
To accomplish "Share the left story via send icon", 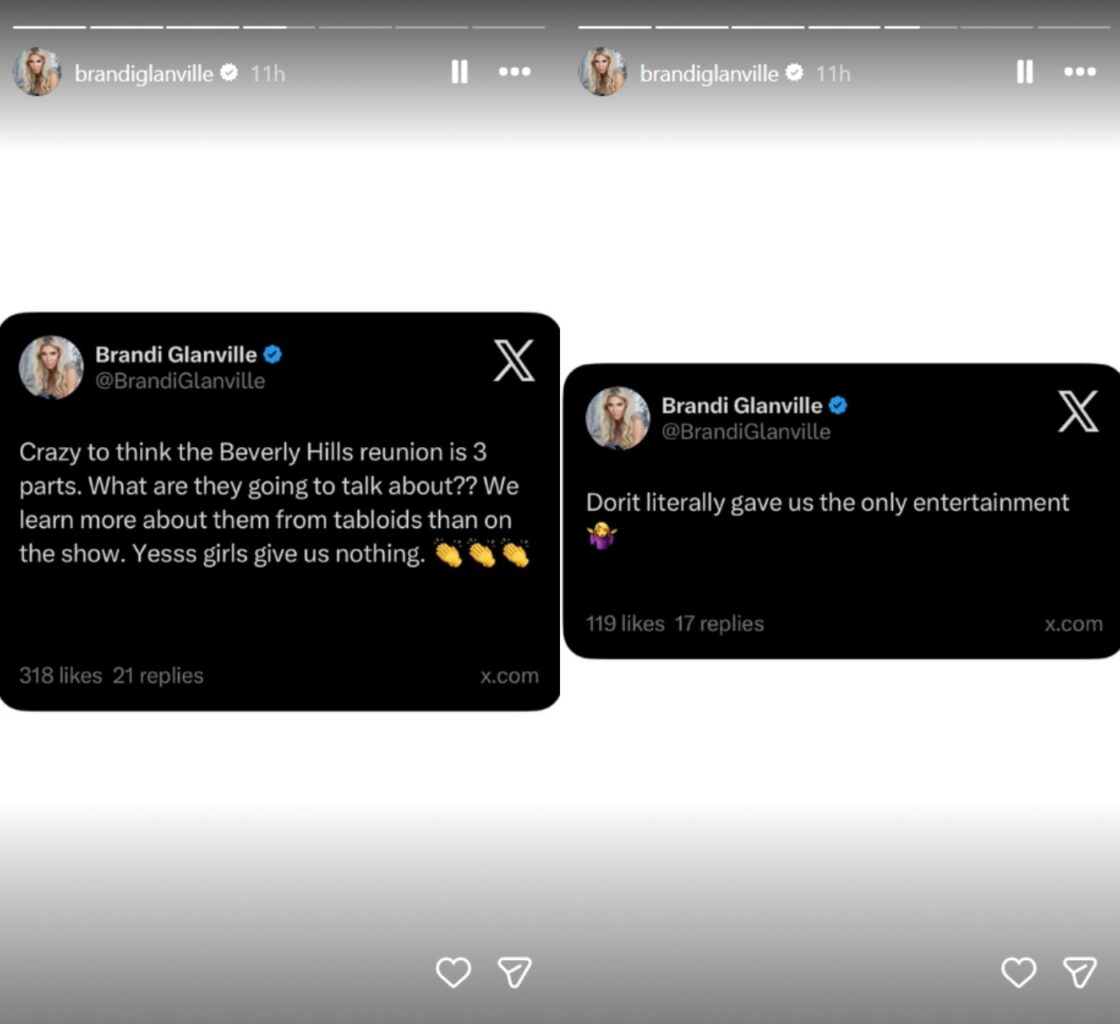I will click(x=514, y=972).
